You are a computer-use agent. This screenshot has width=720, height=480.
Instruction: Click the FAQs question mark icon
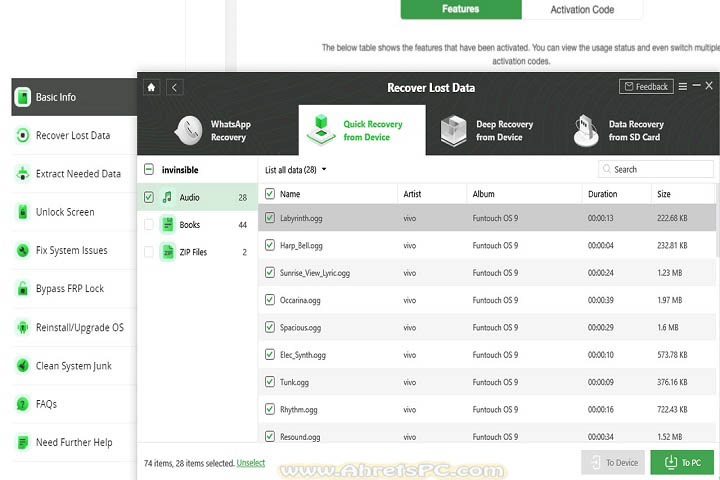coord(22,404)
